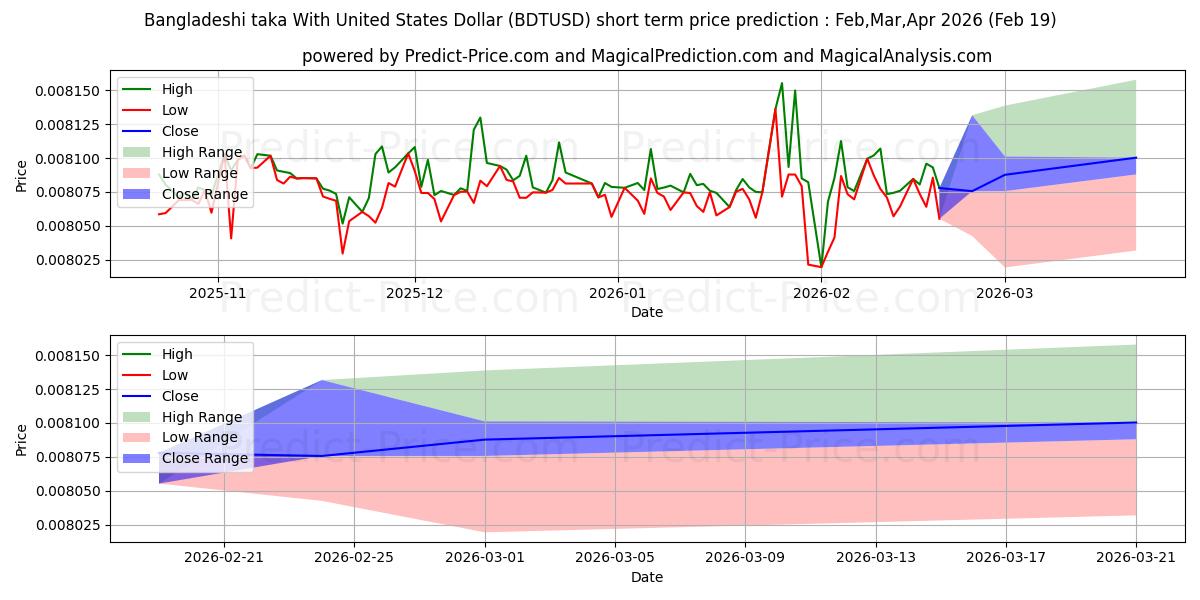Click the 2026-02 tick label on top axis
The height and width of the screenshot is (600, 1200).
pyautogui.click(x=821, y=293)
